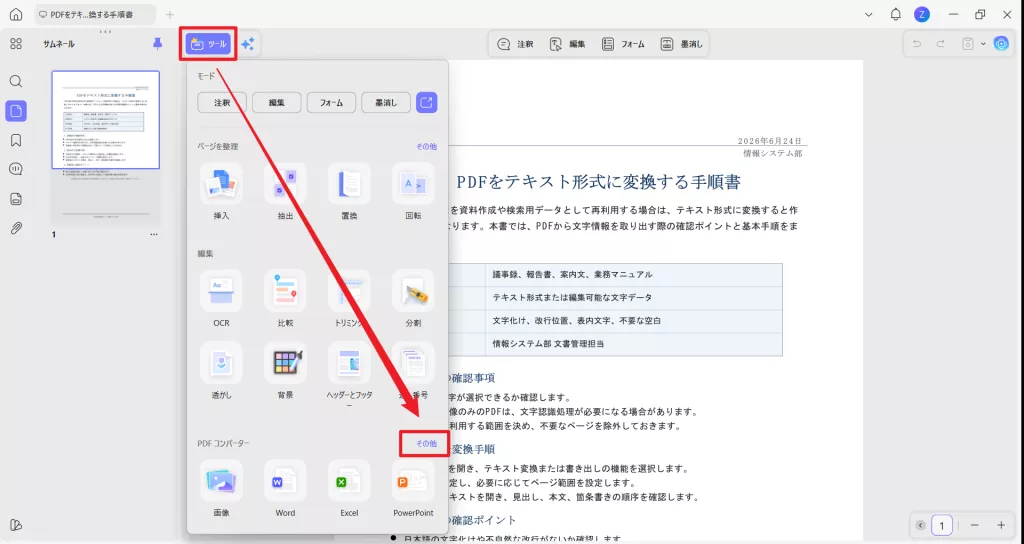This screenshot has width=1024, height=544.
Task: Go to the home screen icon
Action: (x=16, y=14)
